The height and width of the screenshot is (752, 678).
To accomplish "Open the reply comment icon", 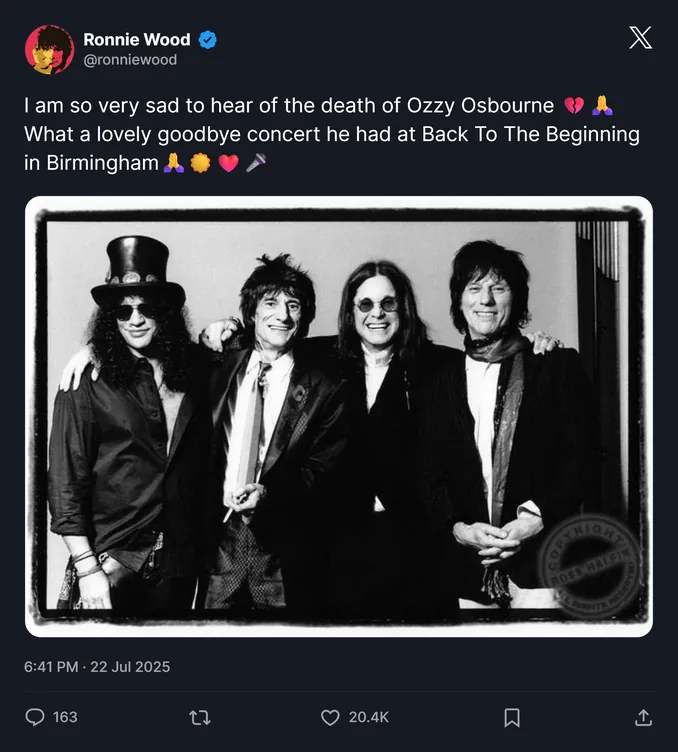I will [x=35, y=717].
